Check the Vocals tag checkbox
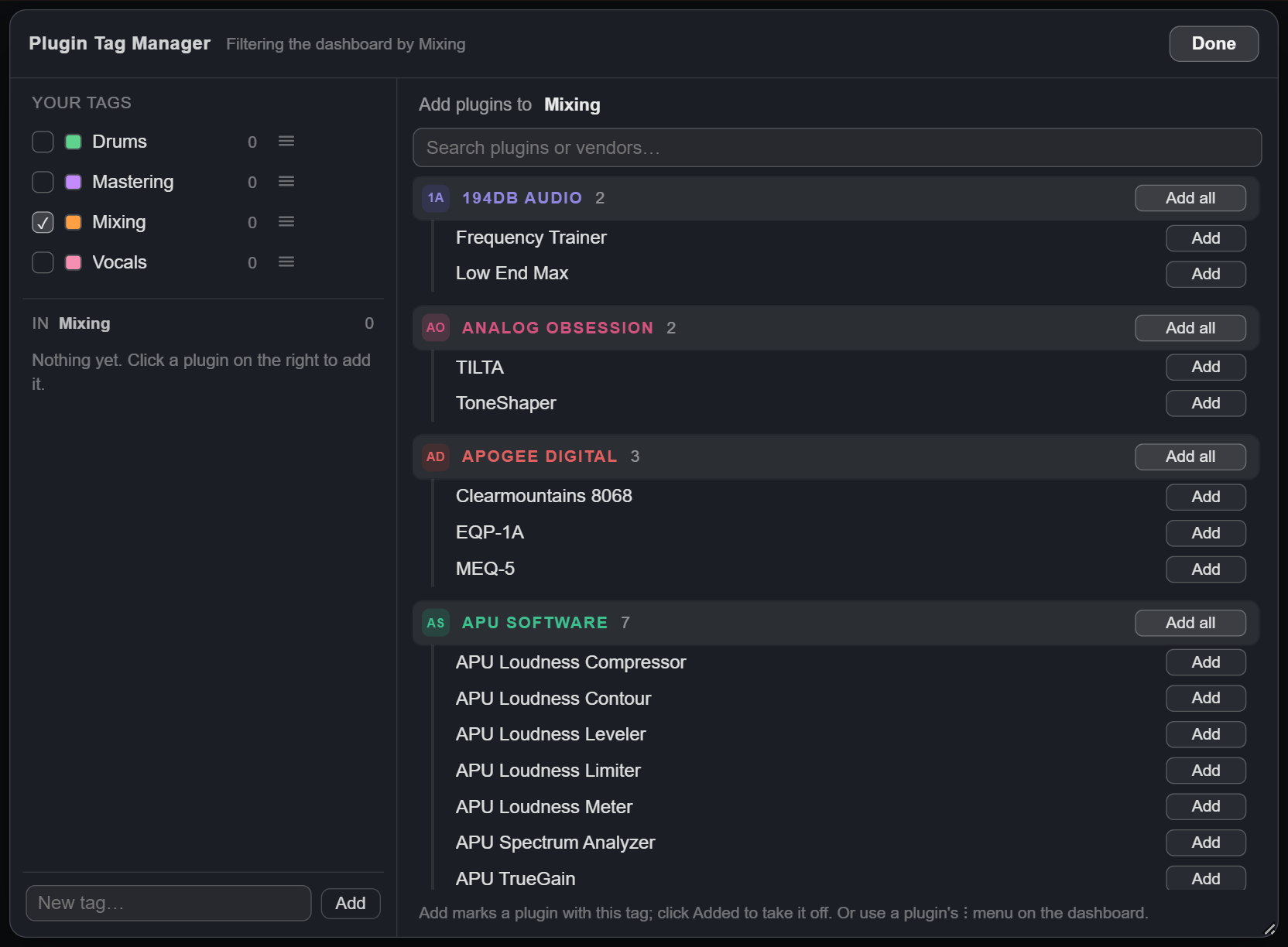The height and width of the screenshot is (947, 1288). (x=43, y=262)
